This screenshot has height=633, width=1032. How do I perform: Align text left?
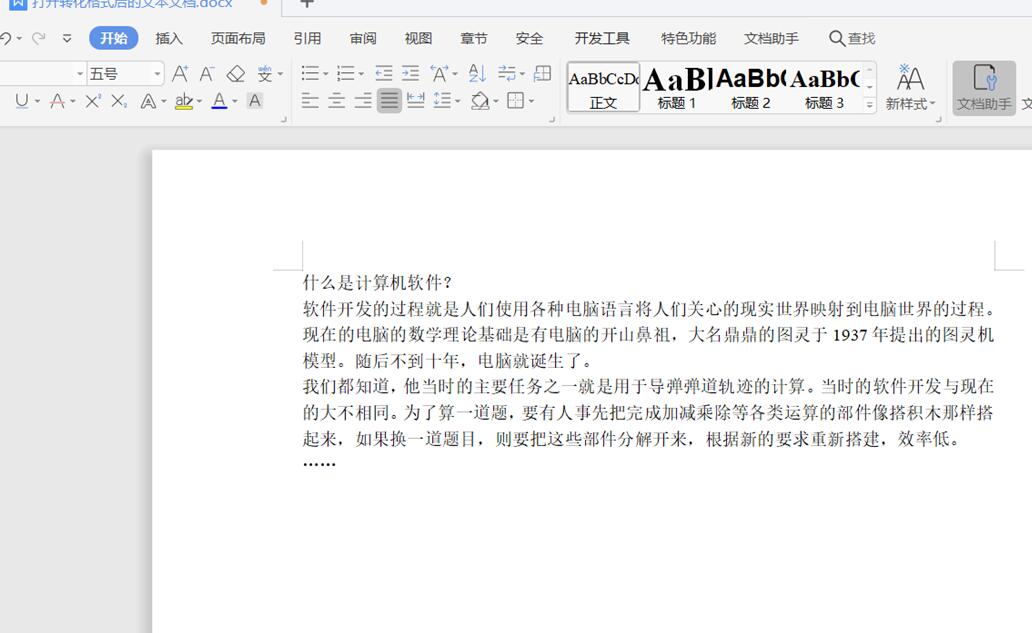coord(310,101)
